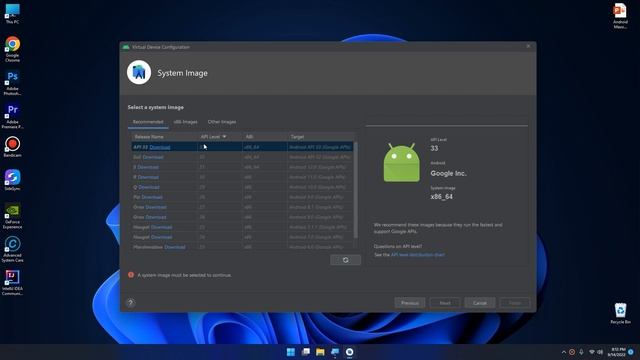The width and height of the screenshot is (640, 360).
Task: Download the Sv2 system image
Action: click(153, 157)
